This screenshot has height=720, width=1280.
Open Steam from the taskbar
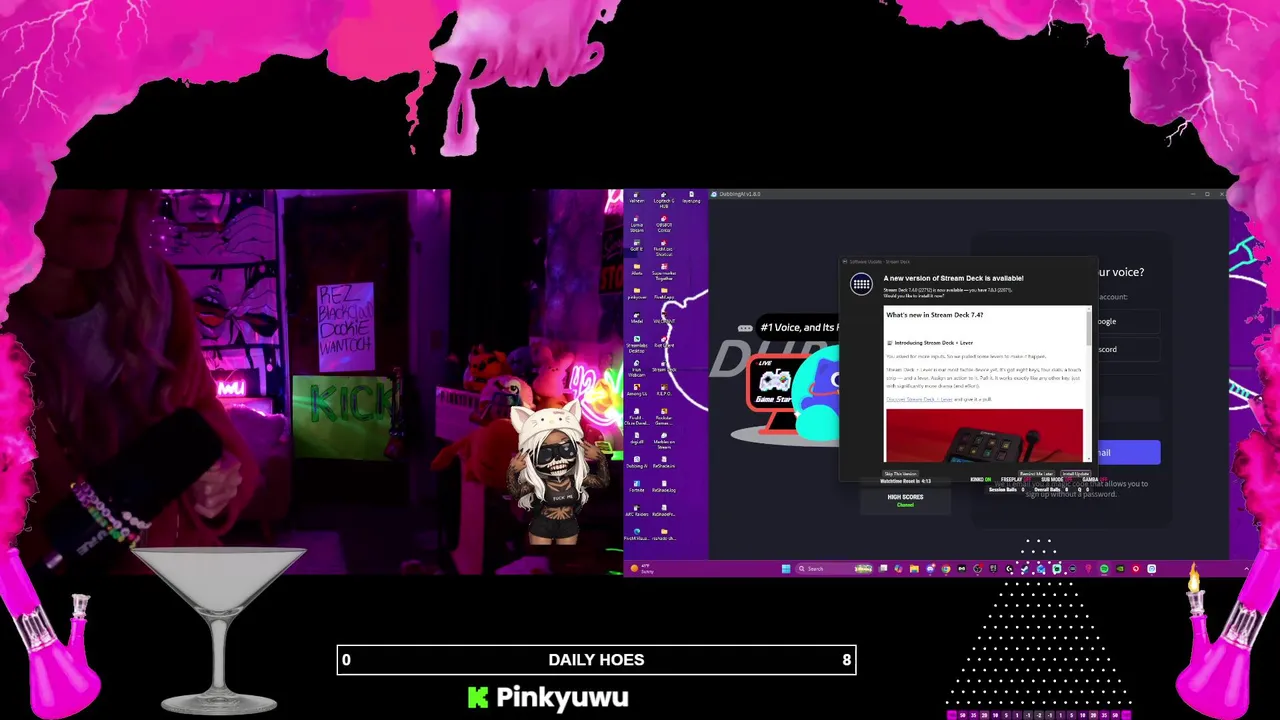coord(1025,569)
